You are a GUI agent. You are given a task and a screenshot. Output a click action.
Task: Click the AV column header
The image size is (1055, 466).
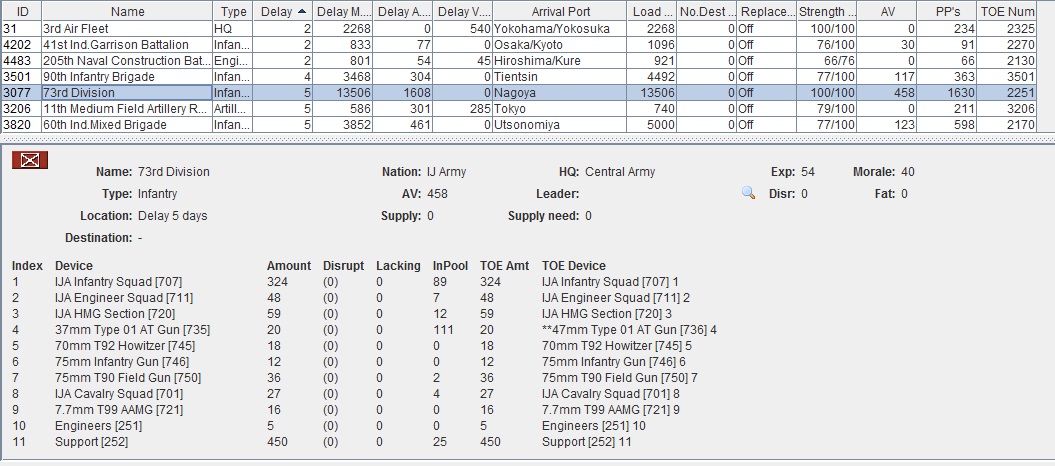click(x=887, y=11)
